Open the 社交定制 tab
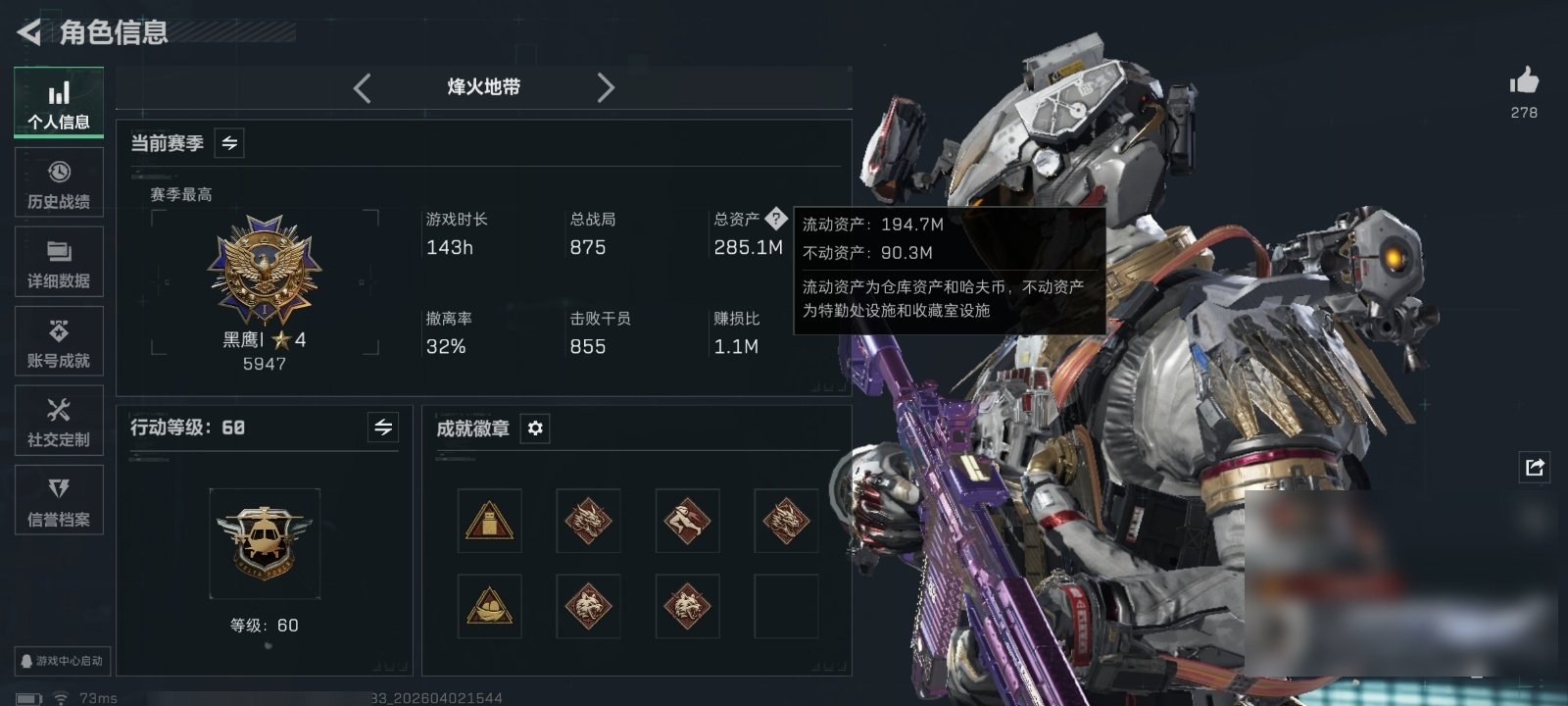Screen dimensions: 1568x706 tap(59, 421)
